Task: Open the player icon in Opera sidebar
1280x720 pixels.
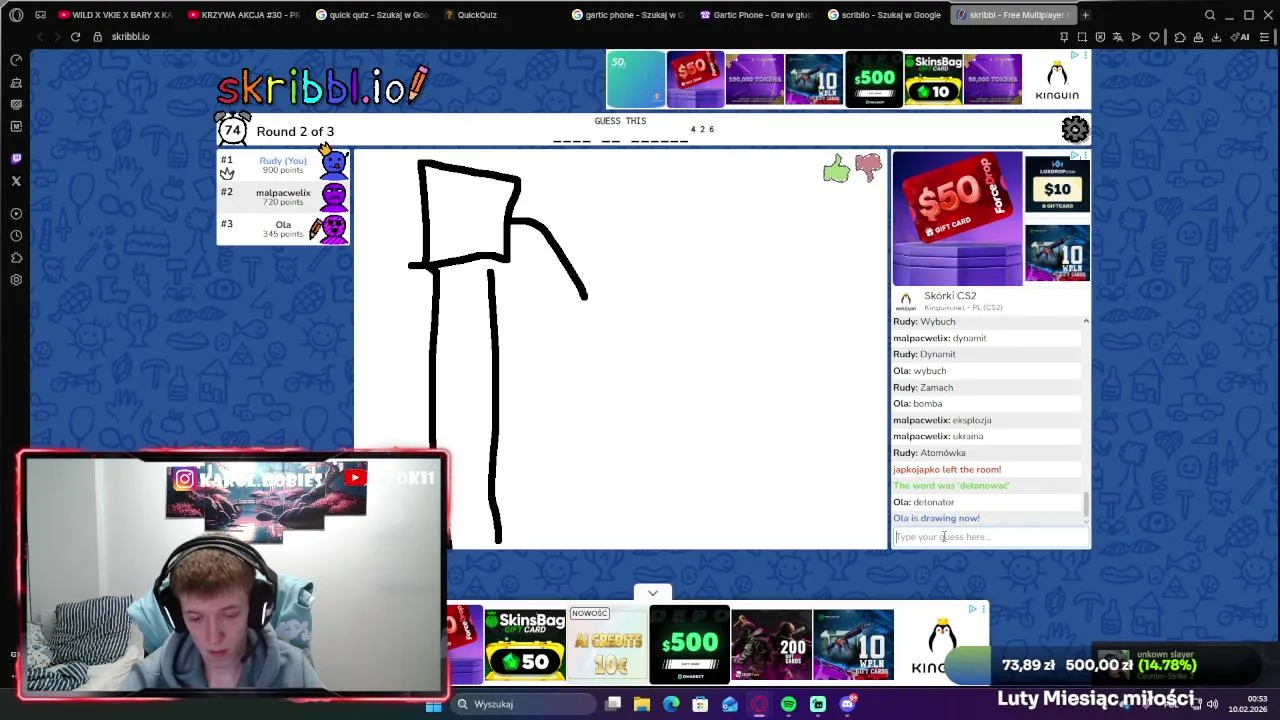Action: tap(16, 214)
